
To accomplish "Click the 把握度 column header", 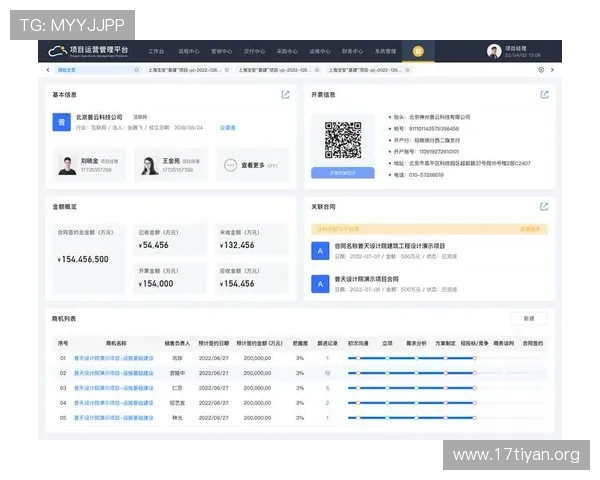I will [x=300, y=343].
